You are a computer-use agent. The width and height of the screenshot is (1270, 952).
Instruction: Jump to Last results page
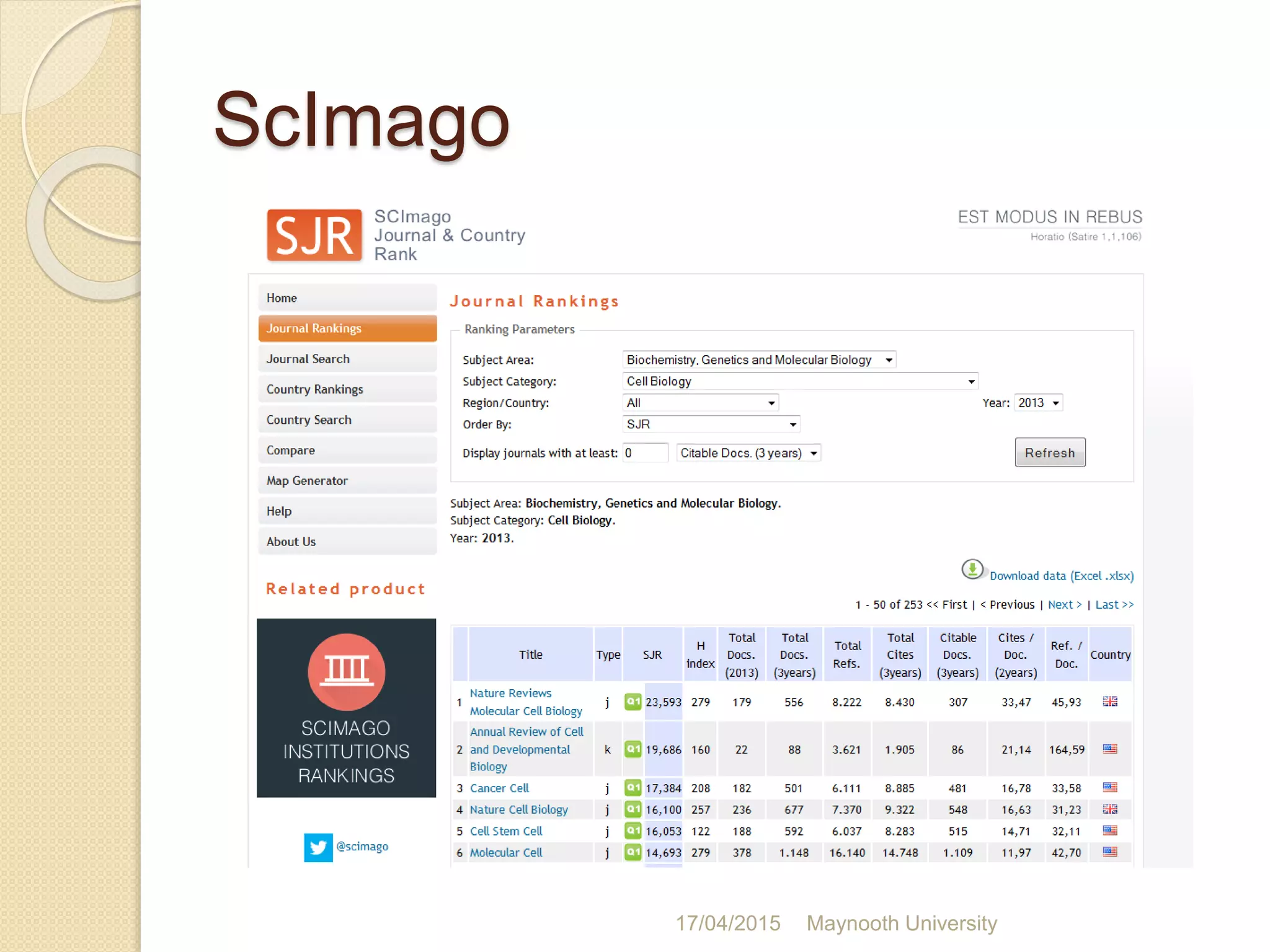pyautogui.click(x=1114, y=604)
